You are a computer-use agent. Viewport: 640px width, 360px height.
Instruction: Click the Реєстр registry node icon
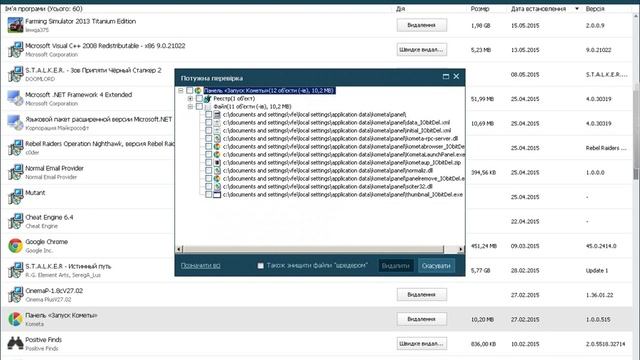[x=208, y=98]
